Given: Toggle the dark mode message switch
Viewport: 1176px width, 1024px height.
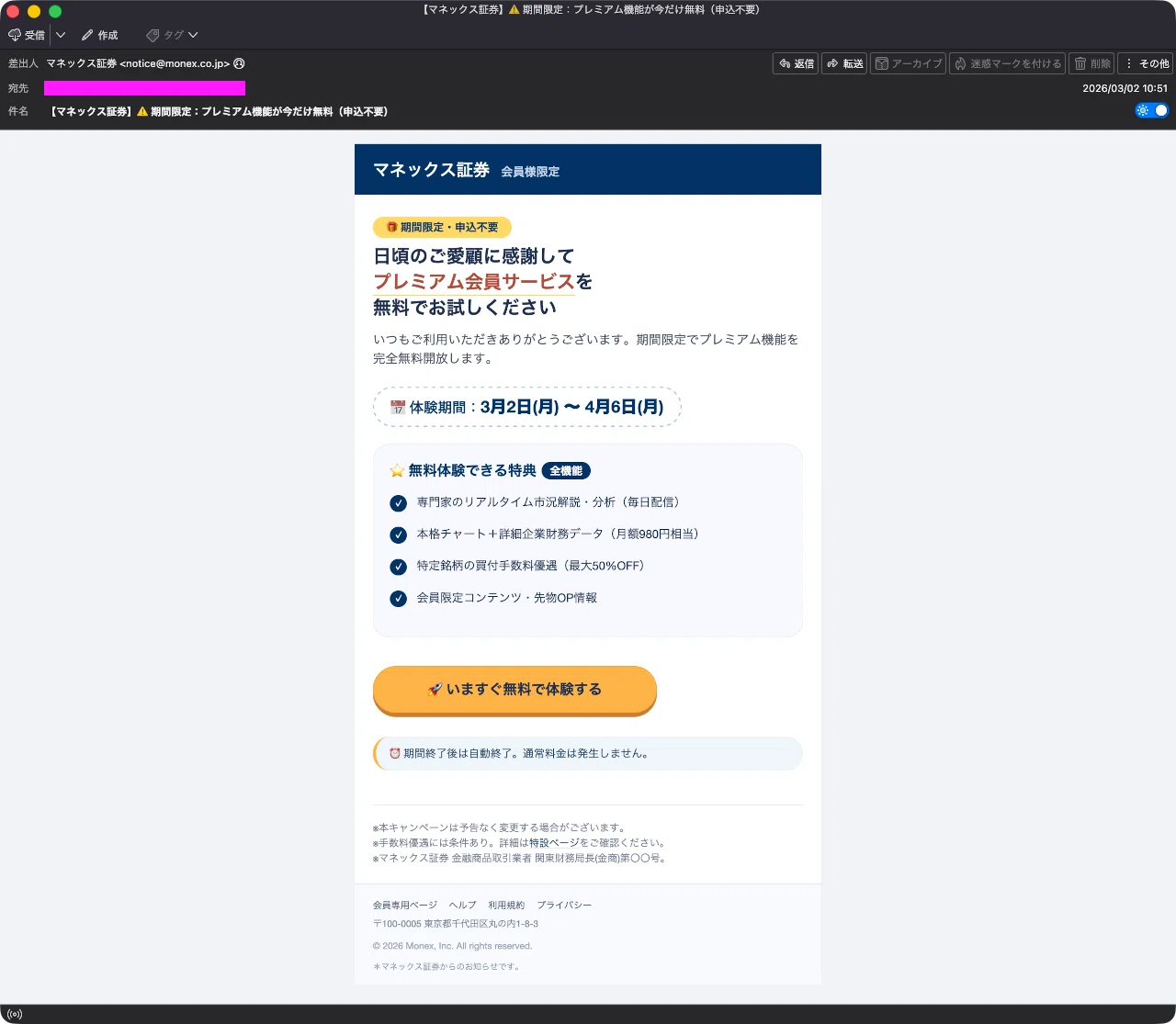Looking at the screenshot, I should click(x=1152, y=110).
